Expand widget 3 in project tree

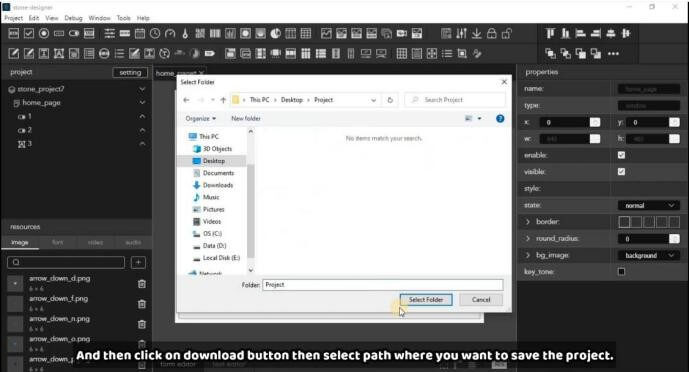coord(142,144)
